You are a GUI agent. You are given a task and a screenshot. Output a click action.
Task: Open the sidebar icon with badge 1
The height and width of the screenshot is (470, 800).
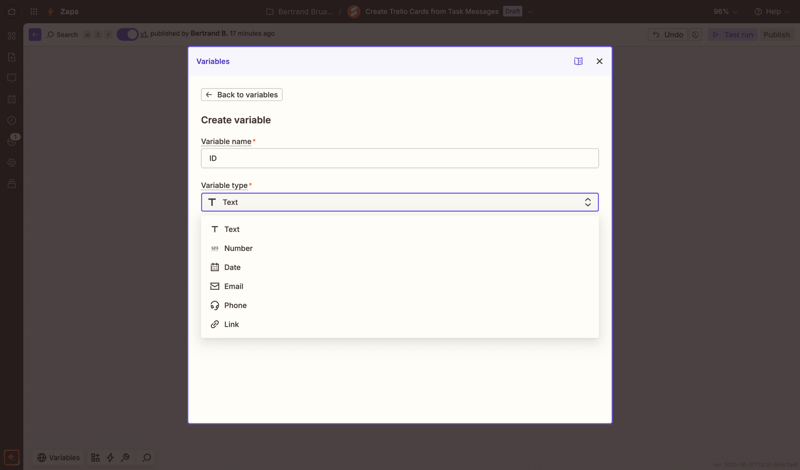(x=11, y=141)
